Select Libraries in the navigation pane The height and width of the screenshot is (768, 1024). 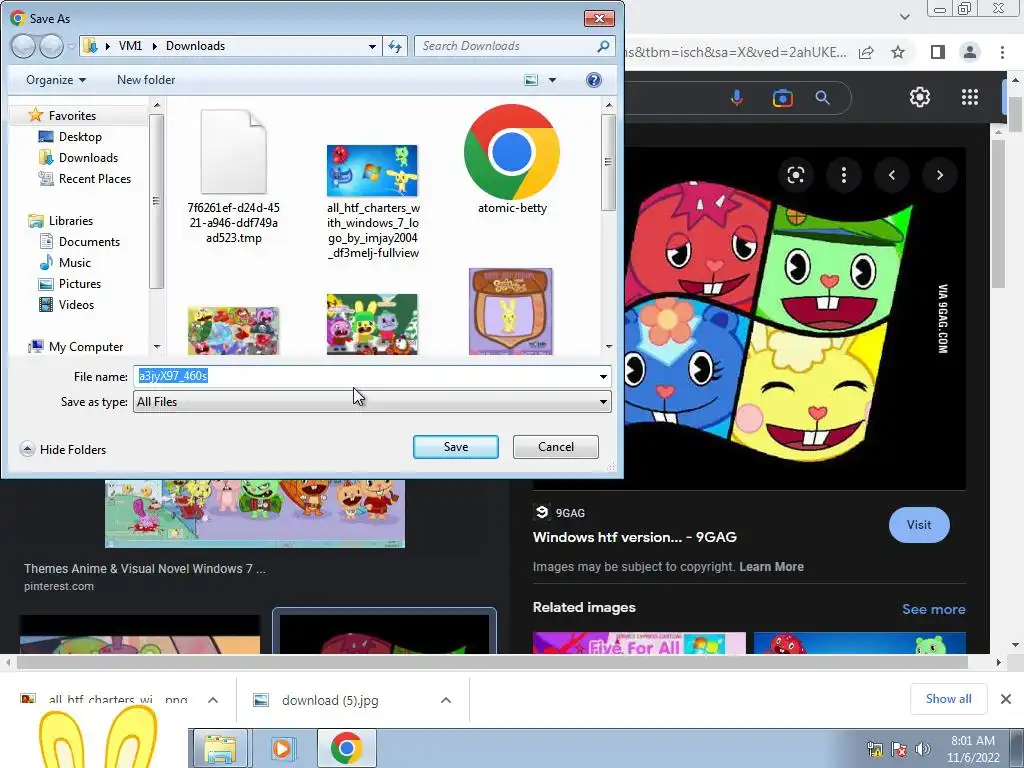click(x=71, y=221)
